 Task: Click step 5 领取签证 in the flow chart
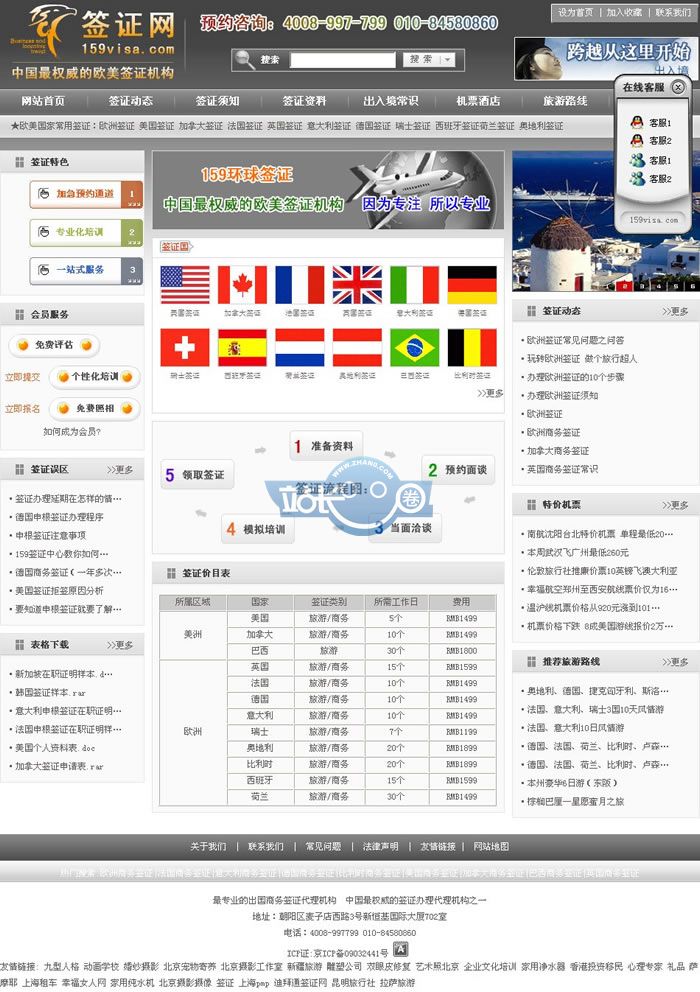pyautogui.click(x=197, y=474)
